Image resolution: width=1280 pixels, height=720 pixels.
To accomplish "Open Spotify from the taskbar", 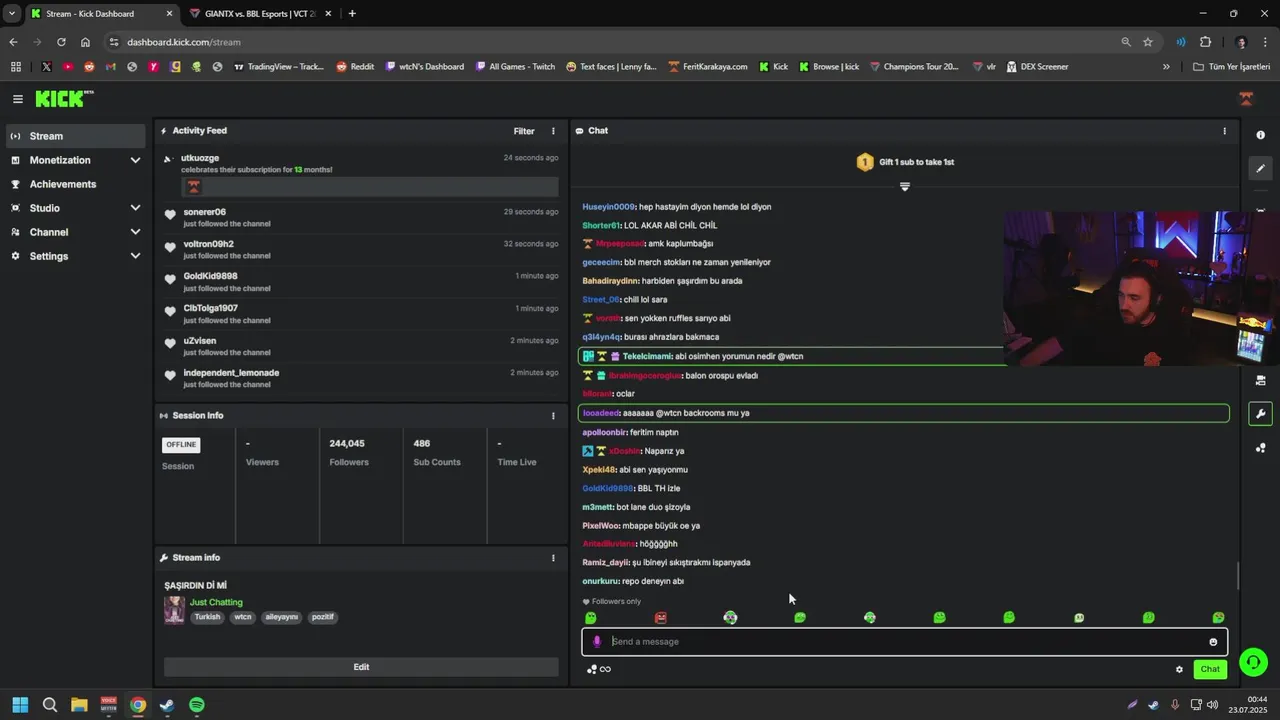I will 197,705.
